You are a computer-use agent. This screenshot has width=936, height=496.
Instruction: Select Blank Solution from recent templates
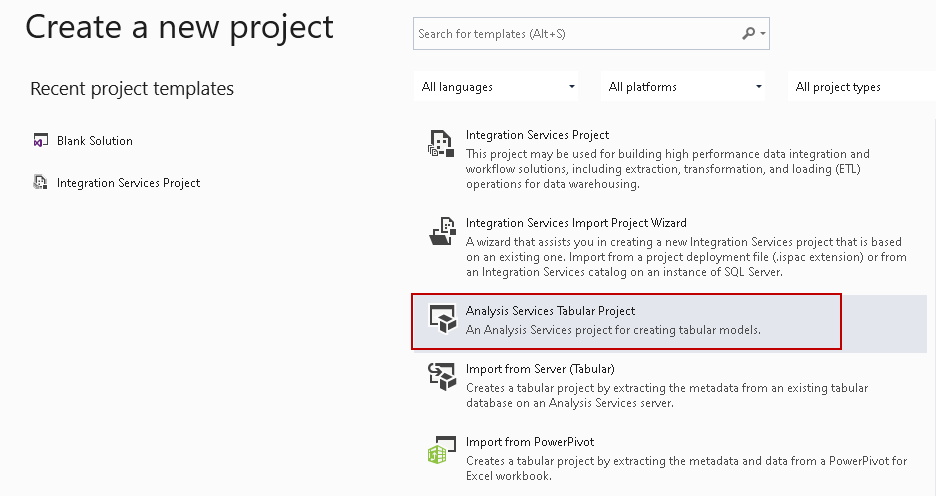[95, 141]
